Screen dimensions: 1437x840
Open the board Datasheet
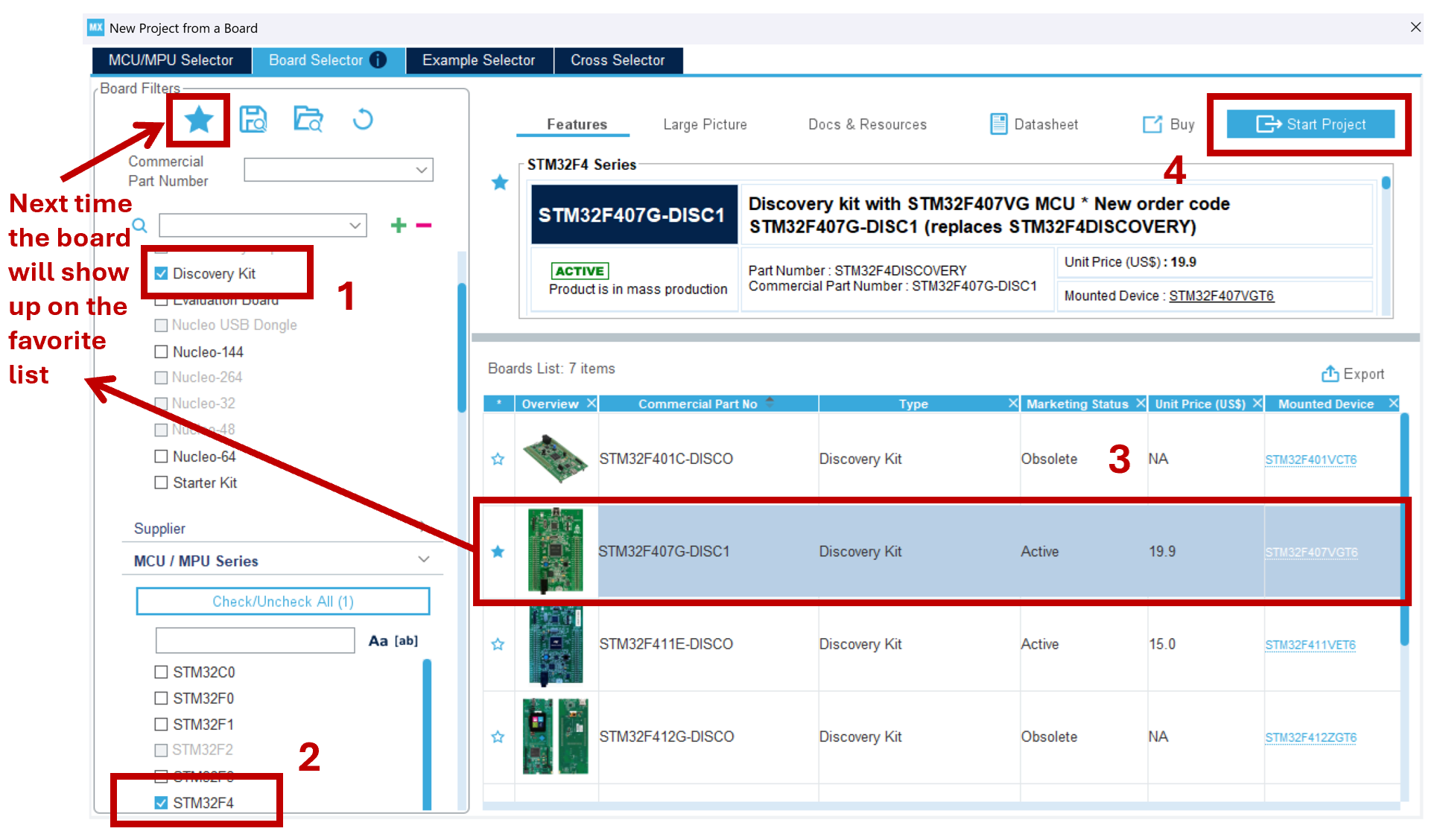[1034, 124]
